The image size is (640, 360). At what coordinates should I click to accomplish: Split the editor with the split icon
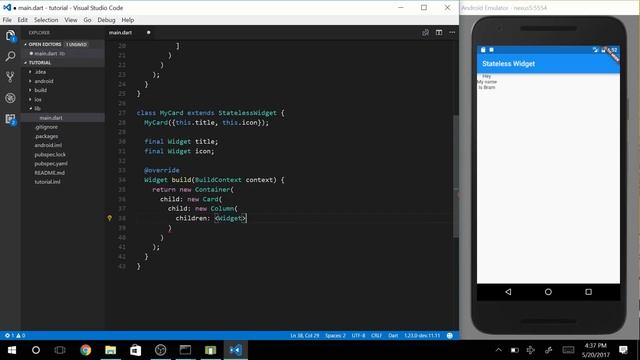tap(439, 33)
